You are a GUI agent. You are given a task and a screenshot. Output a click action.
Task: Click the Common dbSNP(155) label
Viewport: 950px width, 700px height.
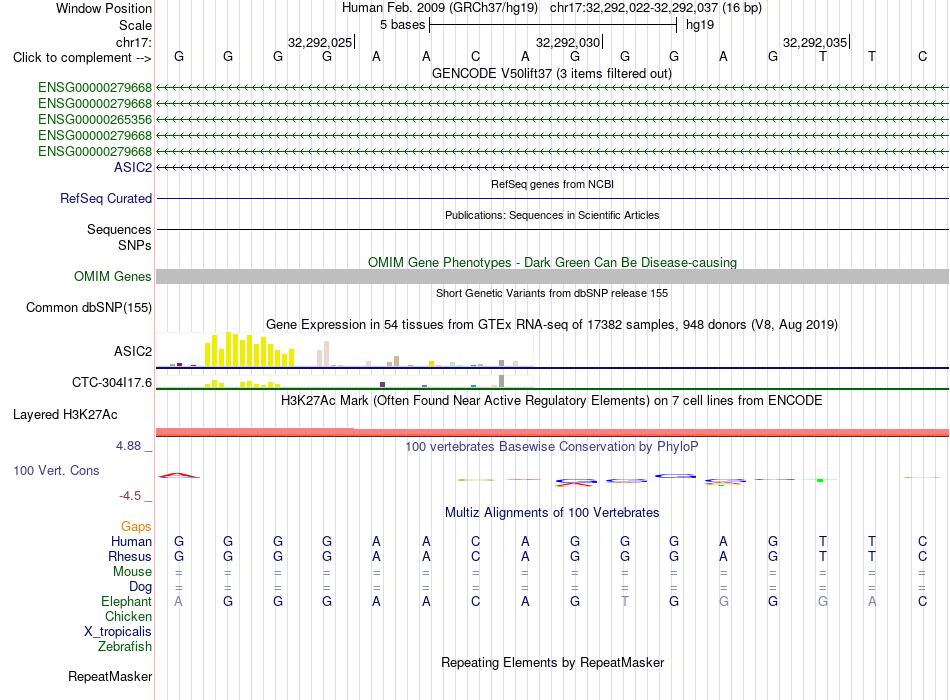[88, 307]
